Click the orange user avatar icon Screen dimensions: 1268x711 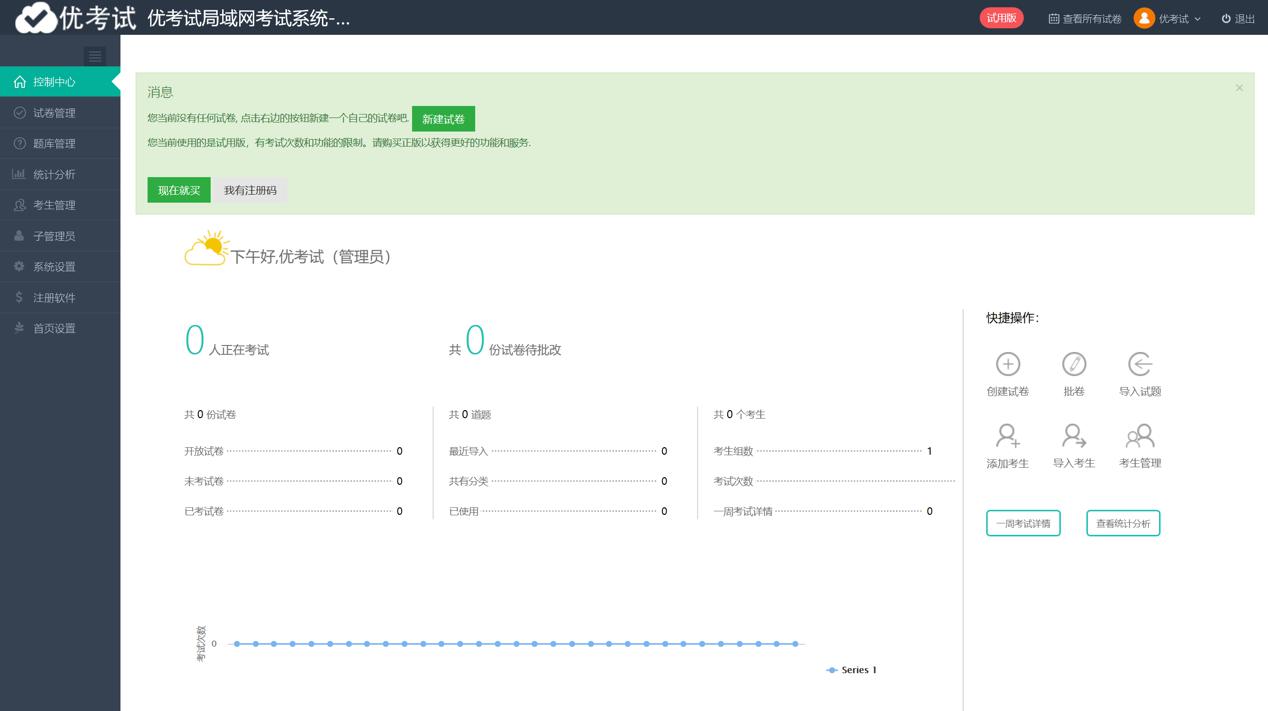1144,19
